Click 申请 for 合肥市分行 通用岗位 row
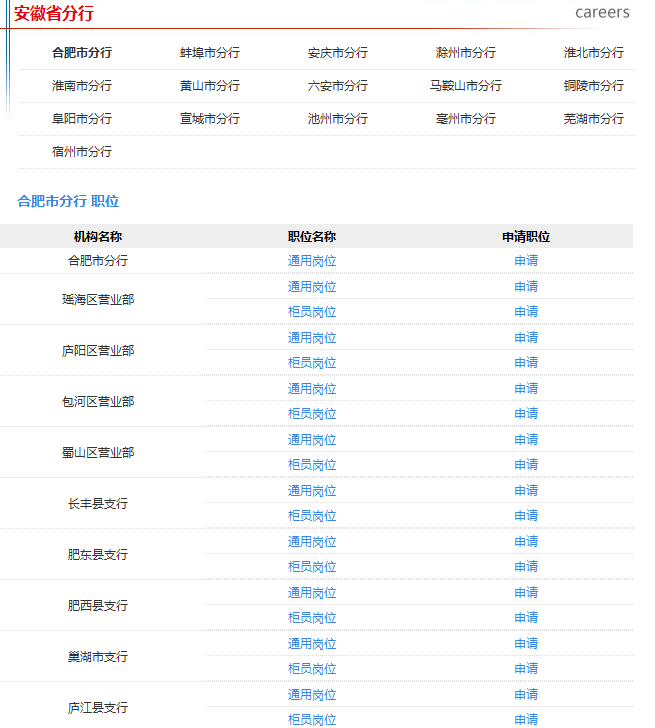The width and height of the screenshot is (655, 728). point(526,261)
